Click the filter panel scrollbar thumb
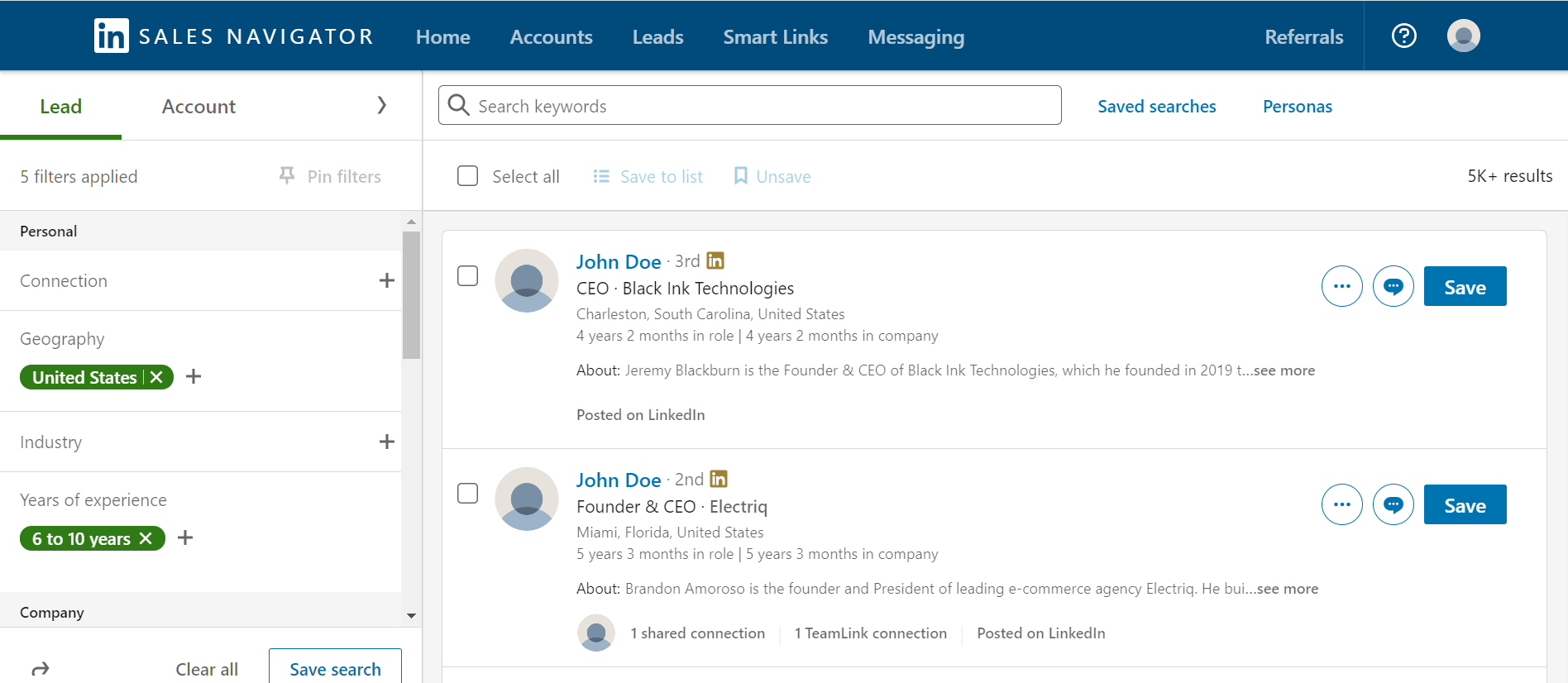The height and width of the screenshot is (683, 1568). tap(411, 295)
